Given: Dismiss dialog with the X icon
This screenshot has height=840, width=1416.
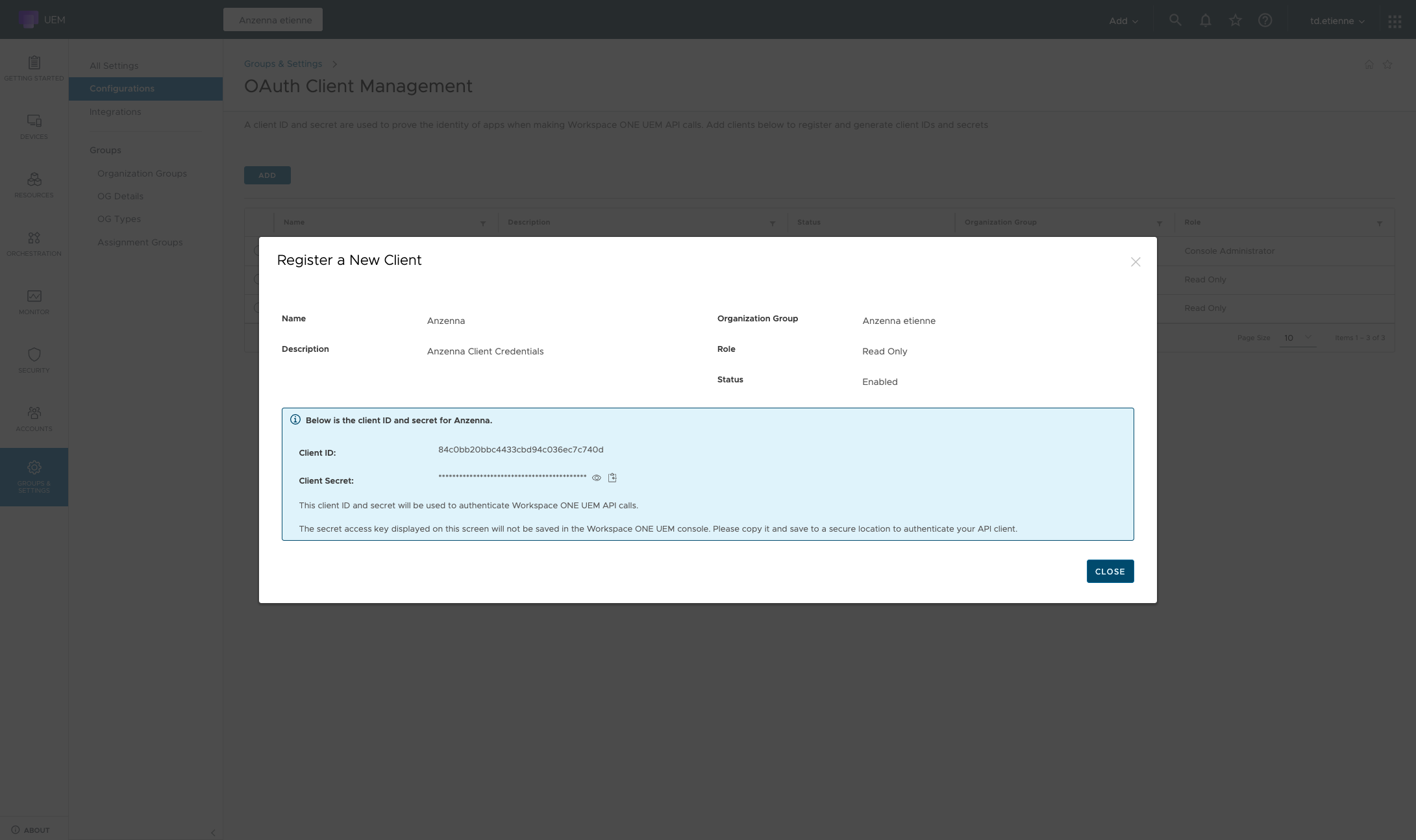Looking at the screenshot, I should tap(1135, 262).
